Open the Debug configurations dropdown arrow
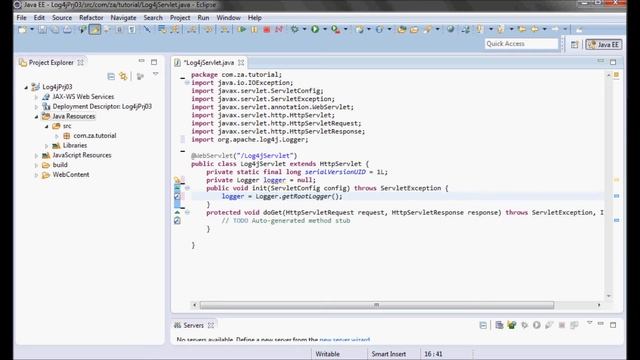Image resolution: width=640 pixels, height=360 pixels. 304,29
